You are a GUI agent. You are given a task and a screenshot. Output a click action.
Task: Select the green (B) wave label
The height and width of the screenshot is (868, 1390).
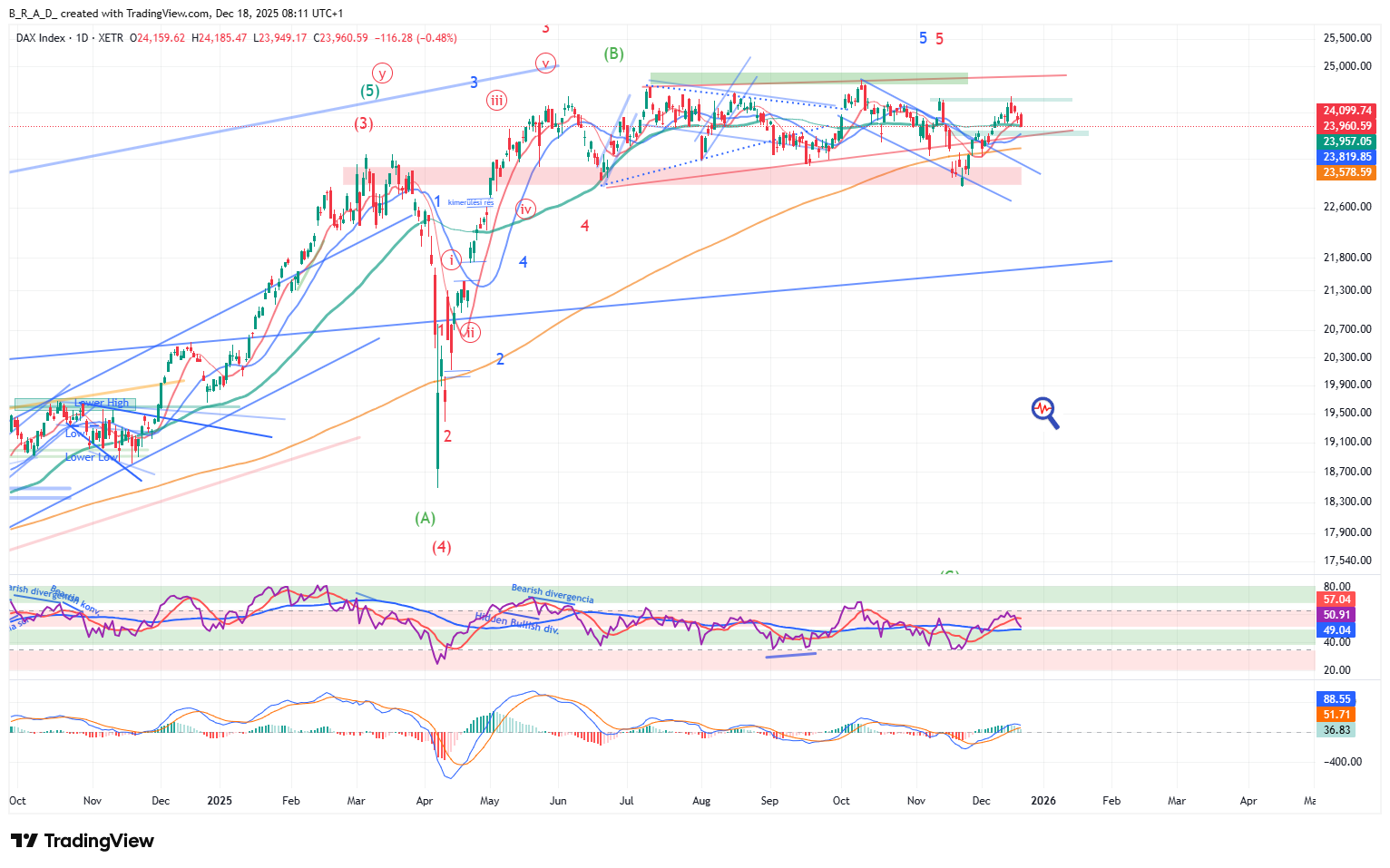pos(614,54)
